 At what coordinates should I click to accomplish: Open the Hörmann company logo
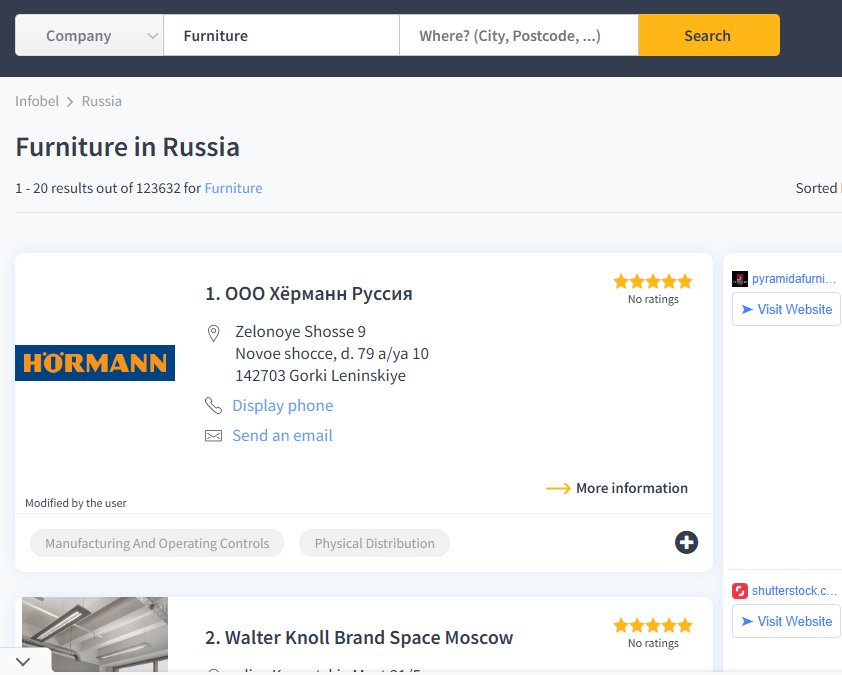click(95, 363)
